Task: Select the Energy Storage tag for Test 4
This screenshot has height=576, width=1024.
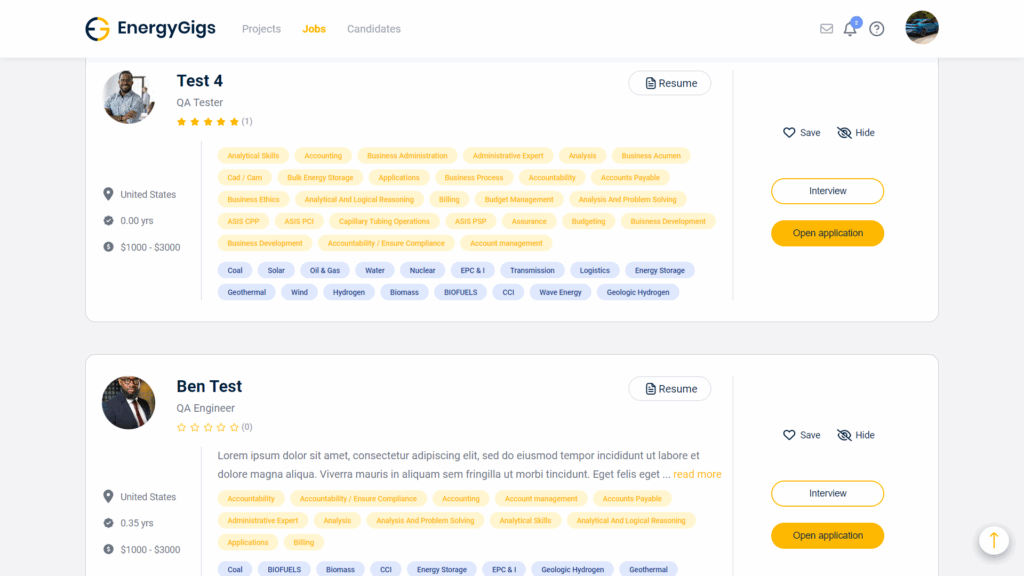Action: (660, 270)
